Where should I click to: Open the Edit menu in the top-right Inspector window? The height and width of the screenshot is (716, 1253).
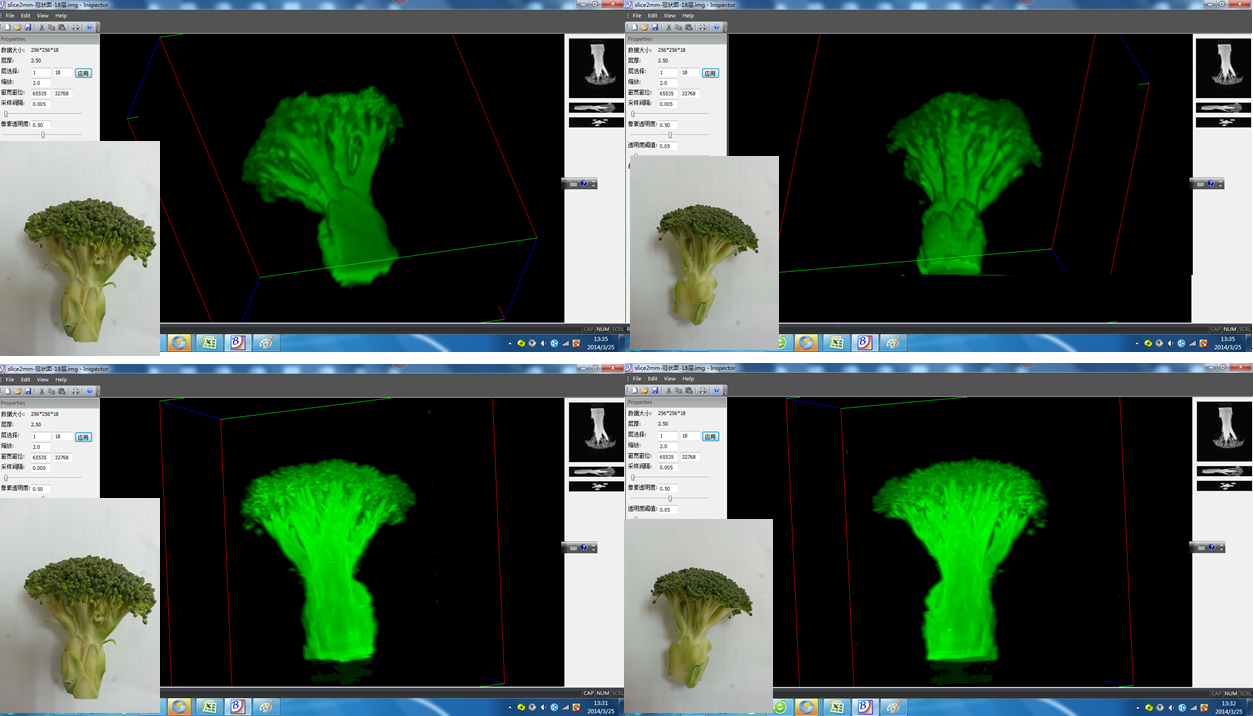(652, 16)
